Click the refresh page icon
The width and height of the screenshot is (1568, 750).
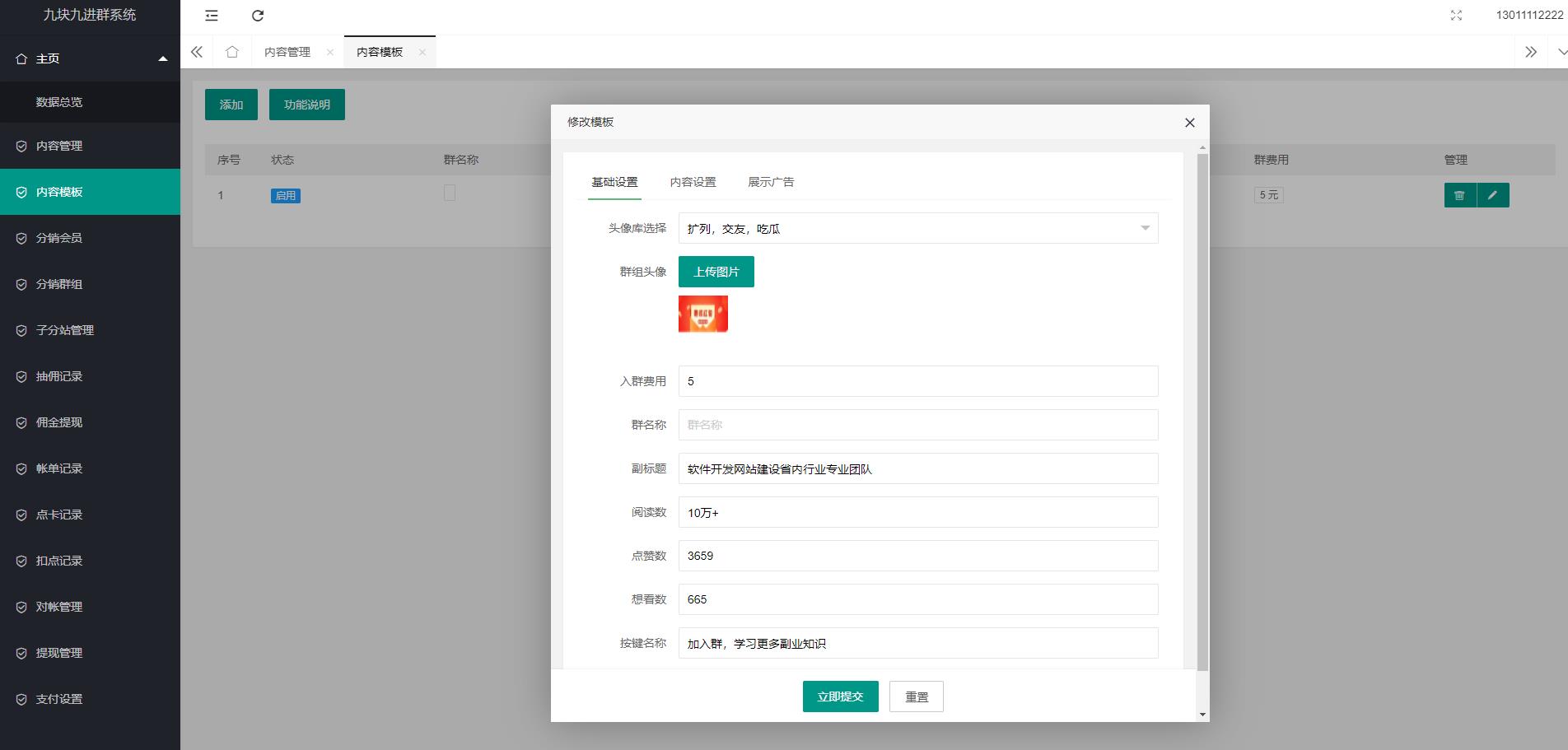258,16
